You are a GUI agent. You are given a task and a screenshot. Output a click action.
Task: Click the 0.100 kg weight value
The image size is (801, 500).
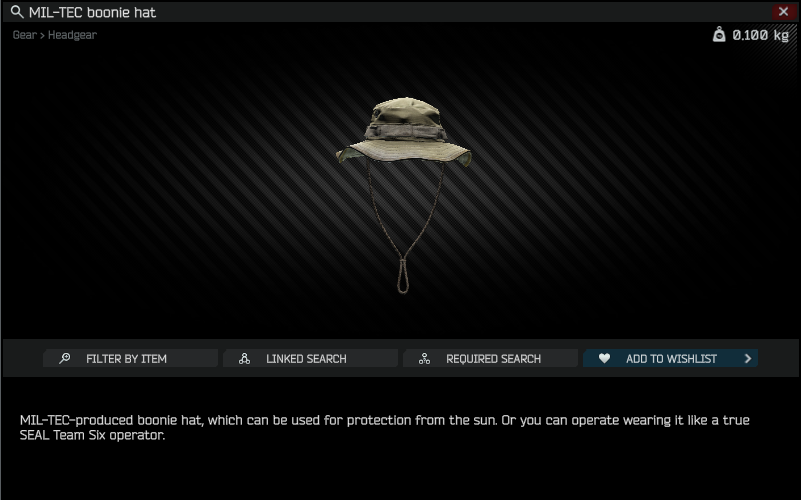760,35
